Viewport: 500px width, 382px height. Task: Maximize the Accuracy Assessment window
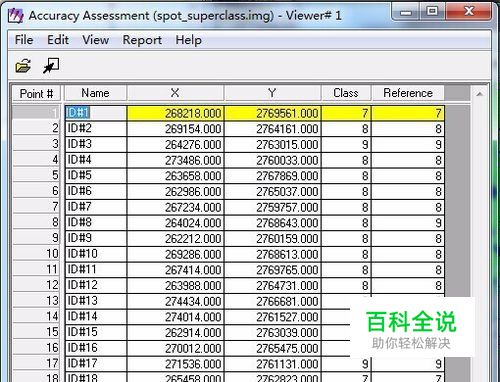(x=432, y=11)
